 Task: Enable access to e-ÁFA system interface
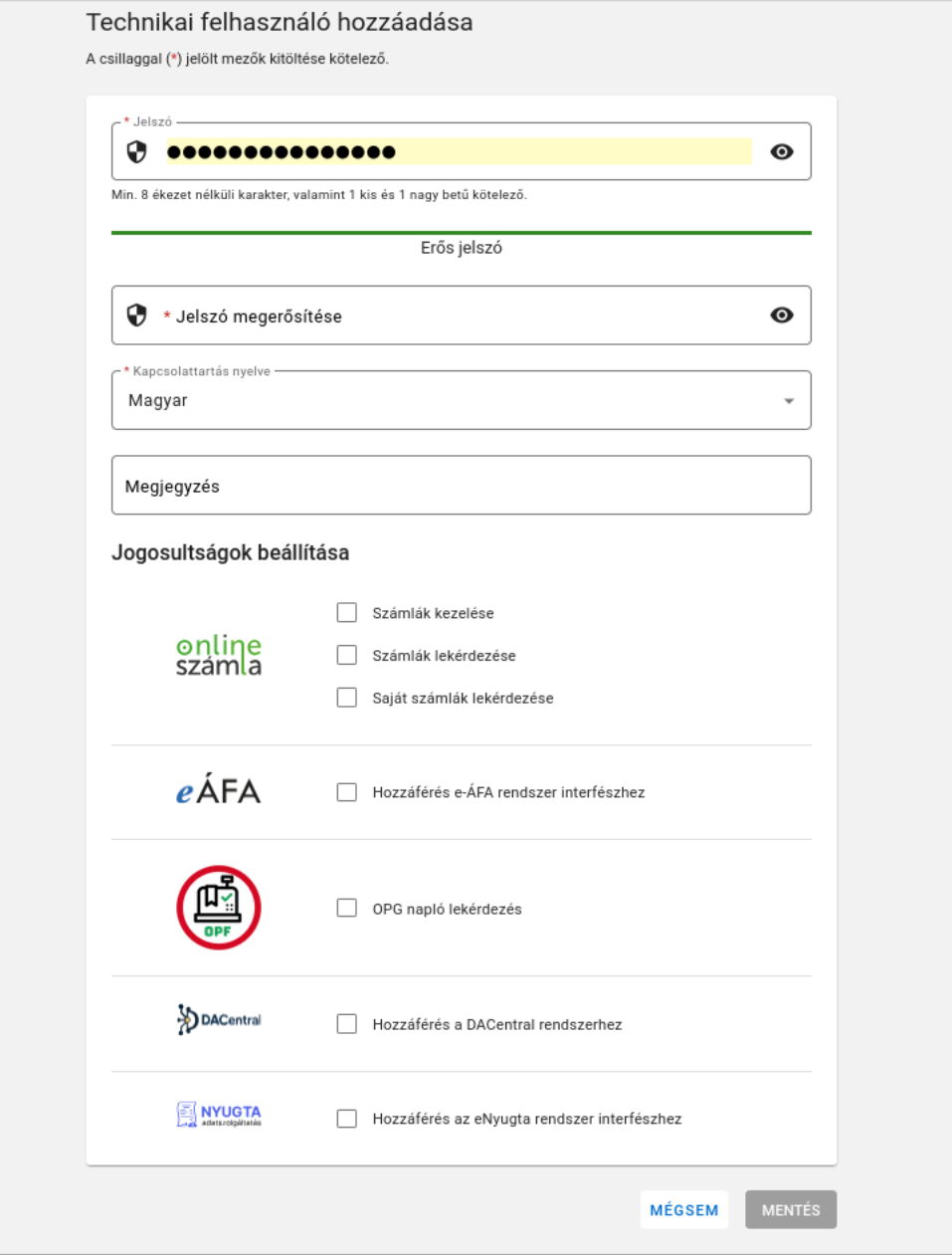click(x=346, y=792)
